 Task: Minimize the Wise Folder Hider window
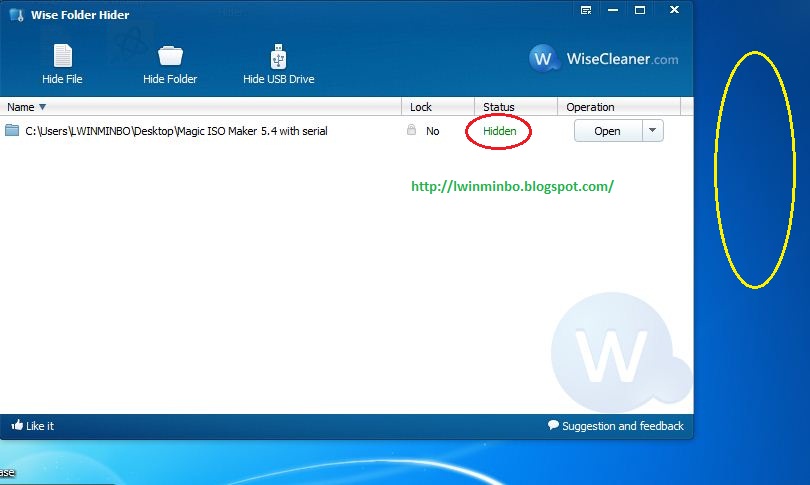tap(613, 10)
